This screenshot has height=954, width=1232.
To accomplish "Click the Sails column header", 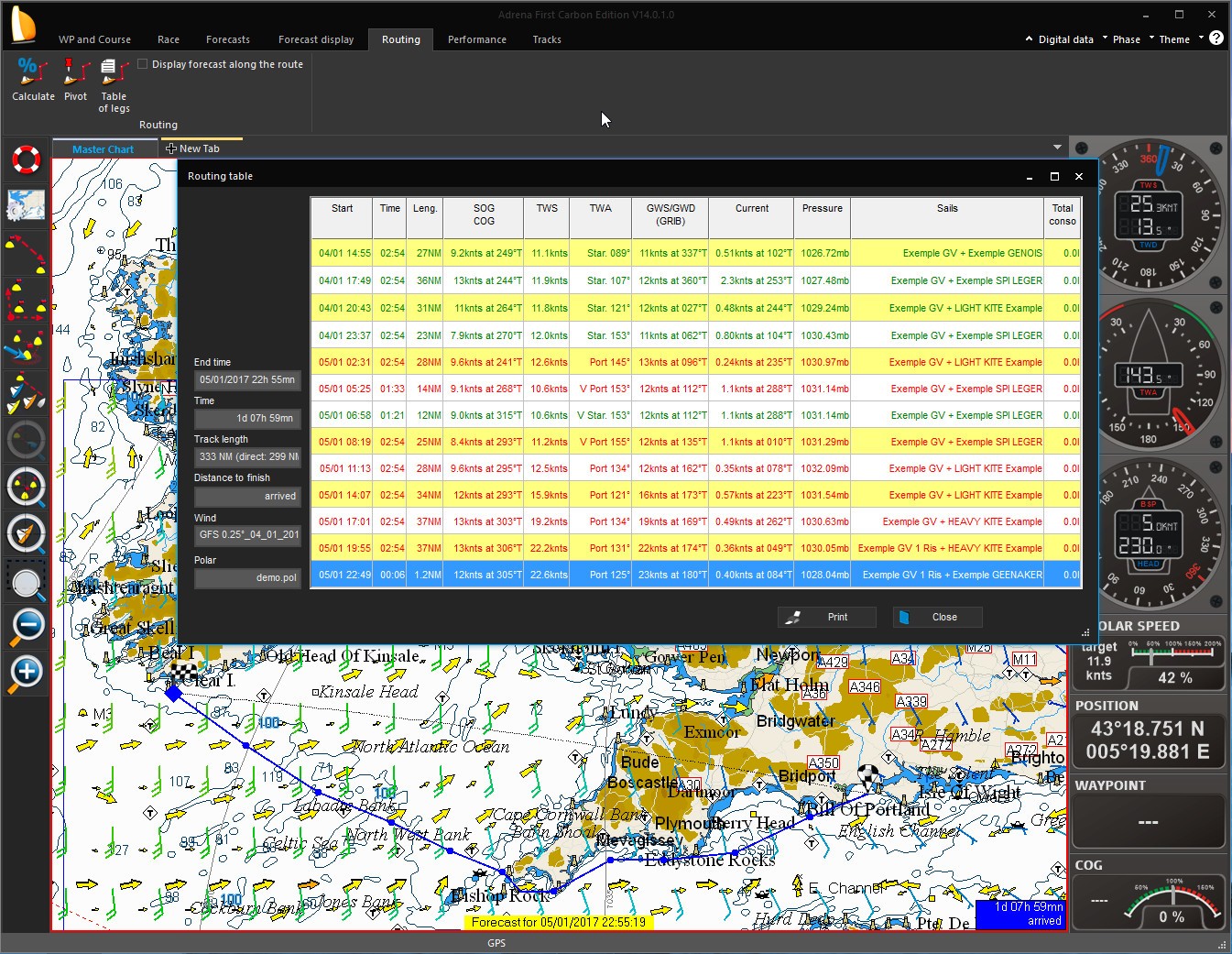I will (947, 218).
